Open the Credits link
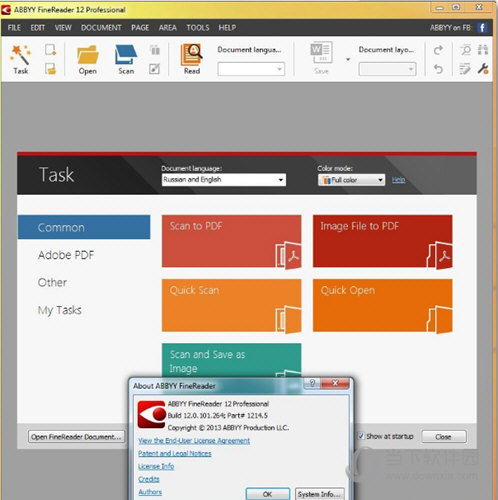The image size is (498, 500). [x=149, y=479]
